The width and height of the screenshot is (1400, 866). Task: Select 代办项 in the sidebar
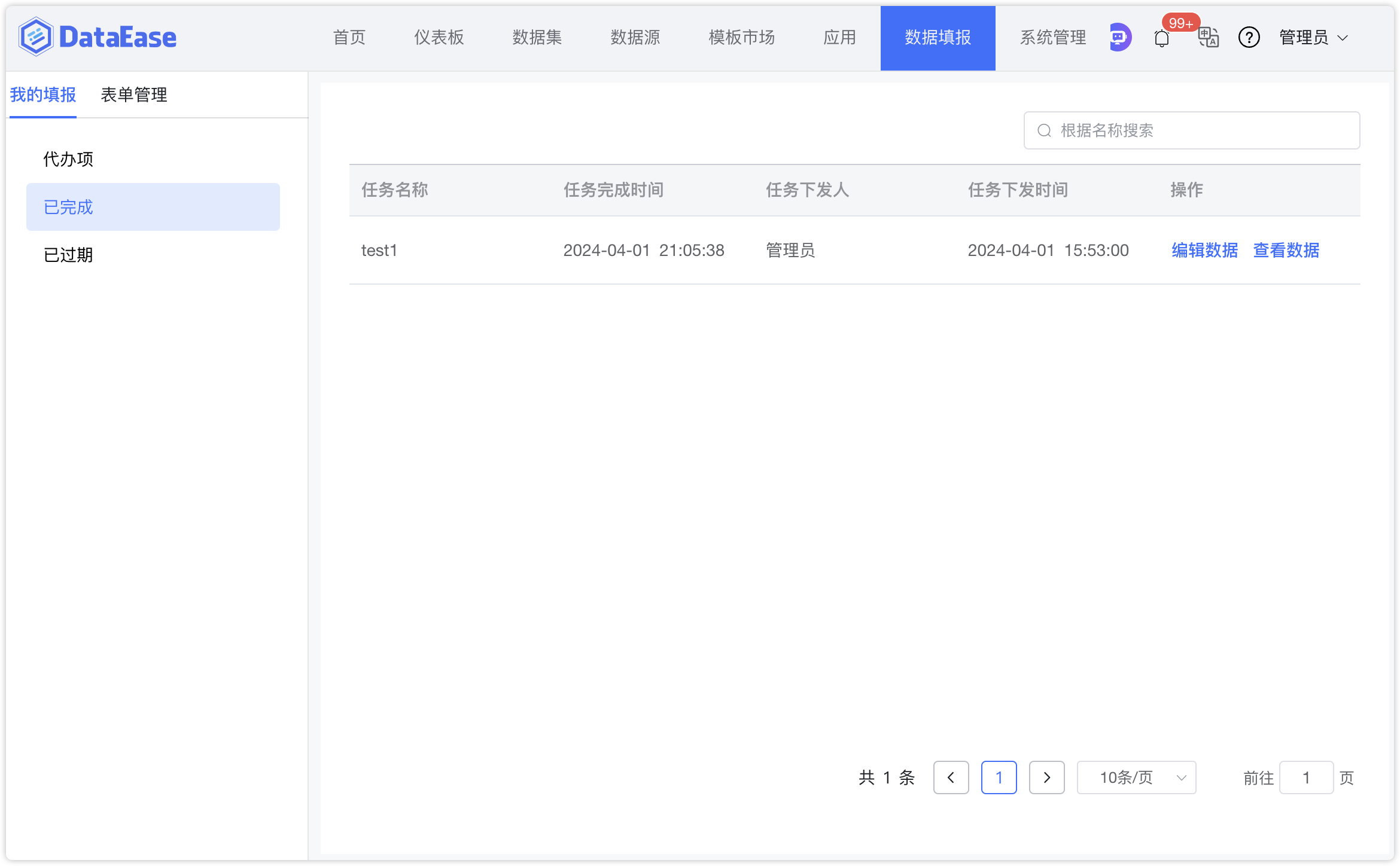point(153,159)
